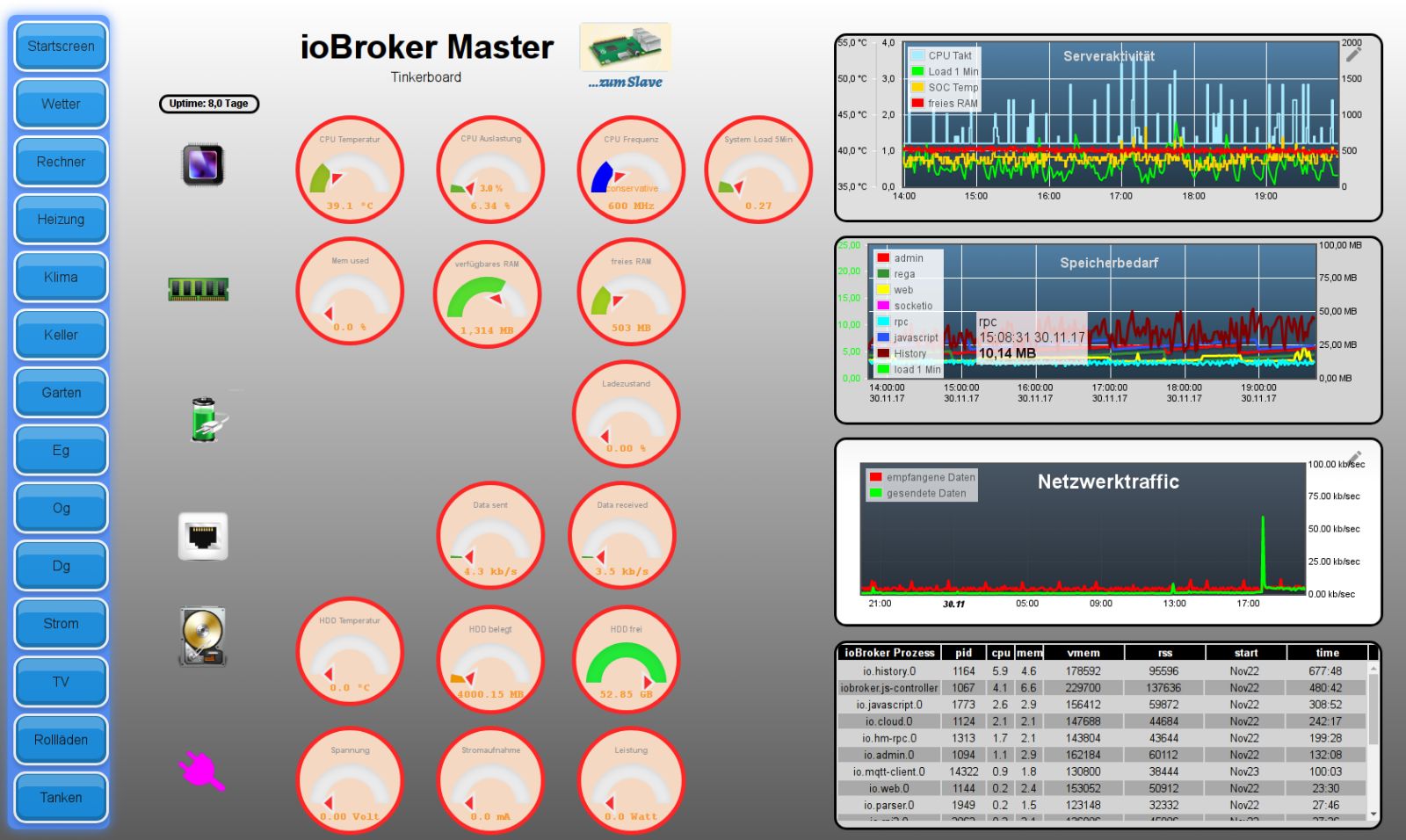Viewport: 1406px width, 840px height.
Task: Click the edit pencil on Netzwerktraffic chart
Action: click(1353, 458)
